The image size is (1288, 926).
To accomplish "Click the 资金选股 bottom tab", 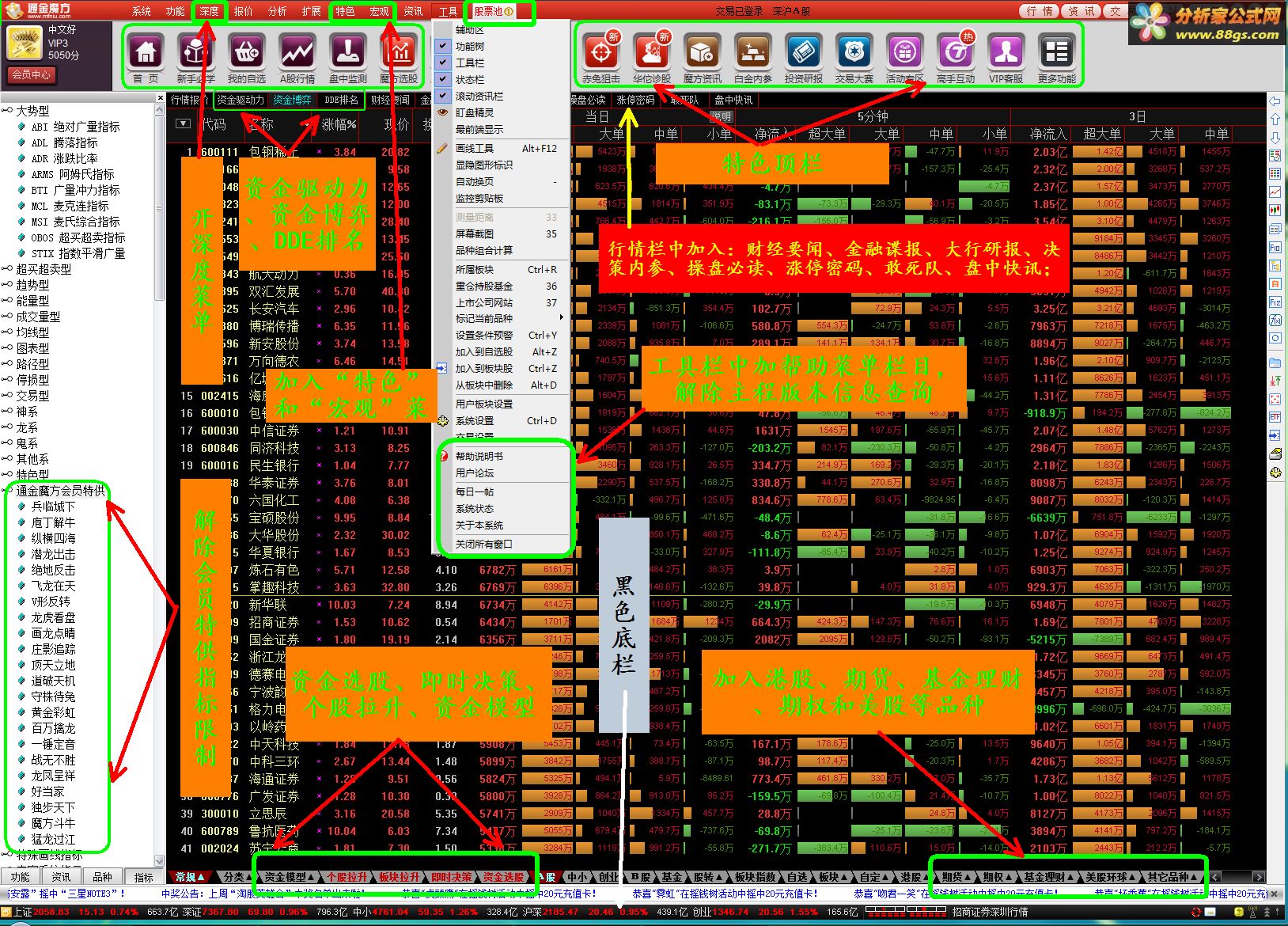I will (x=504, y=877).
